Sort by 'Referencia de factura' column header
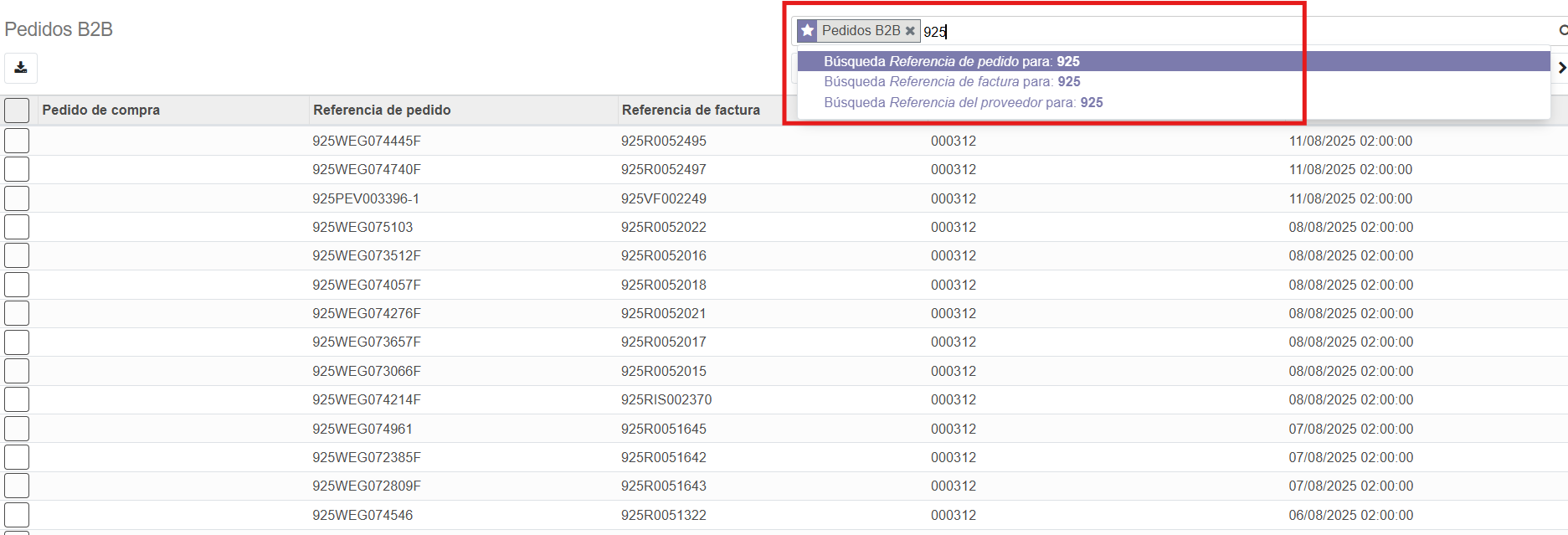This screenshot has width=1568, height=535. (691, 110)
